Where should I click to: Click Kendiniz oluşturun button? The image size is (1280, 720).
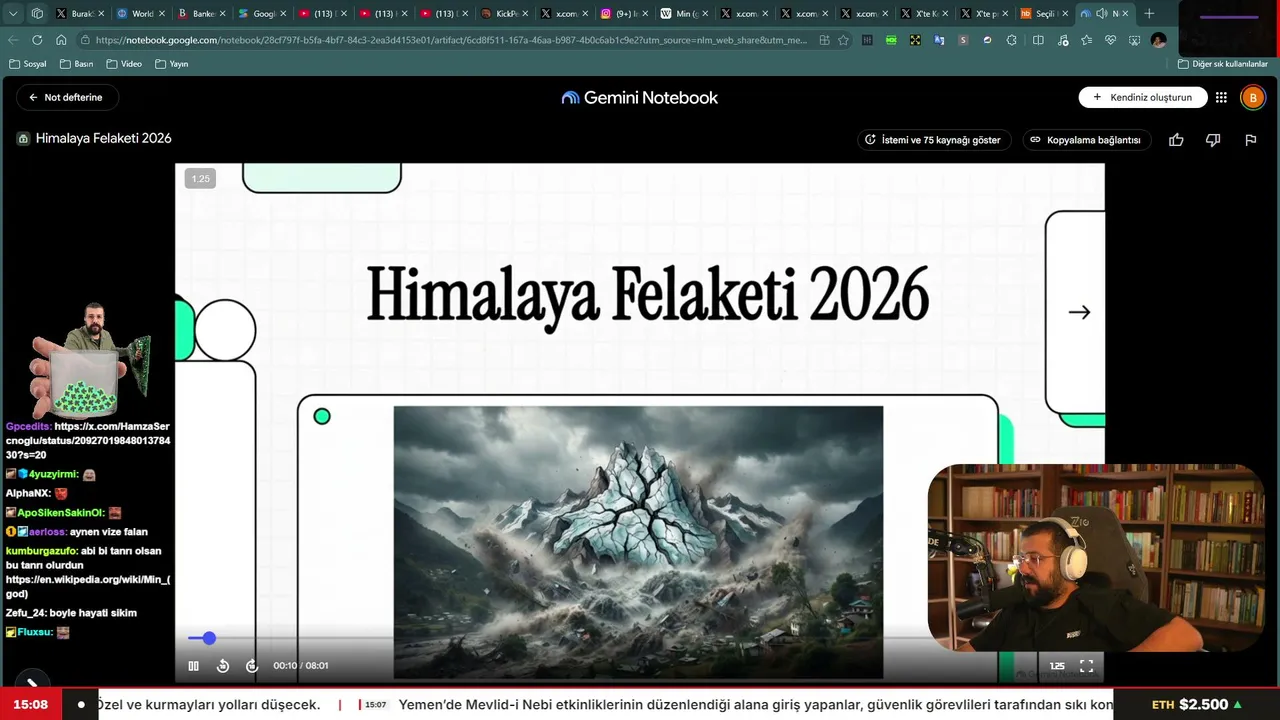[x=1142, y=97]
